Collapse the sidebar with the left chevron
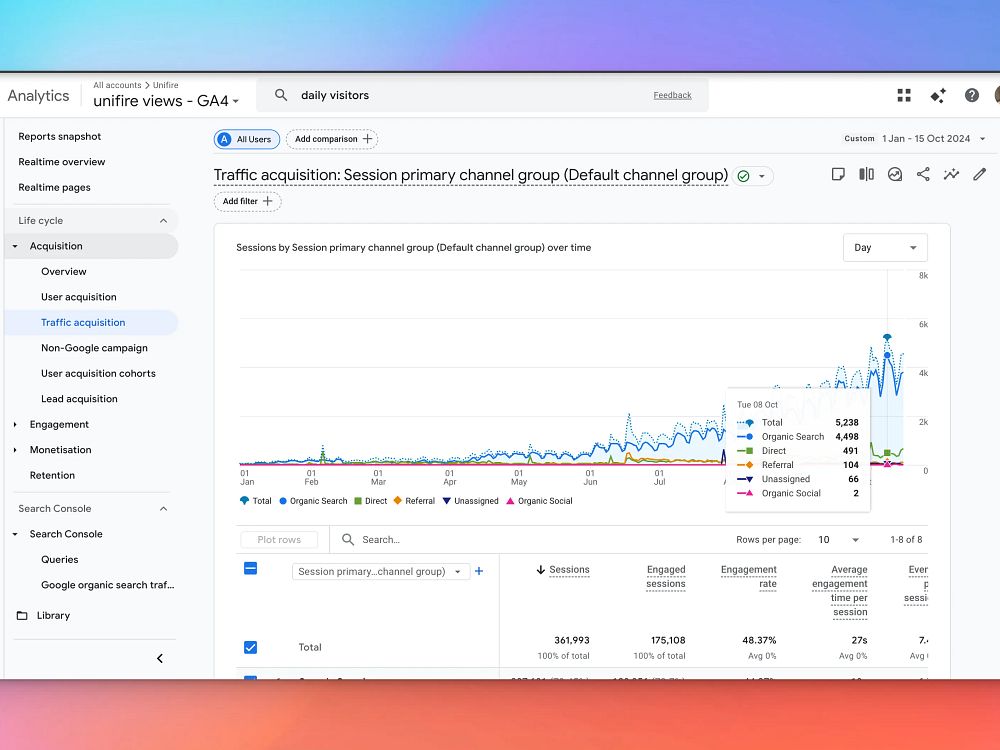The height and width of the screenshot is (750, 1000). click(x=160, y=658)
